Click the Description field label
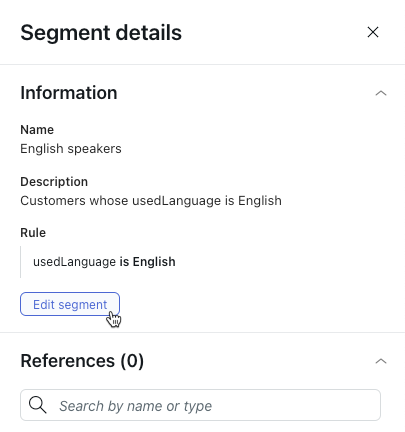Viewport: 405px width, 432px height. pos(54,182)
